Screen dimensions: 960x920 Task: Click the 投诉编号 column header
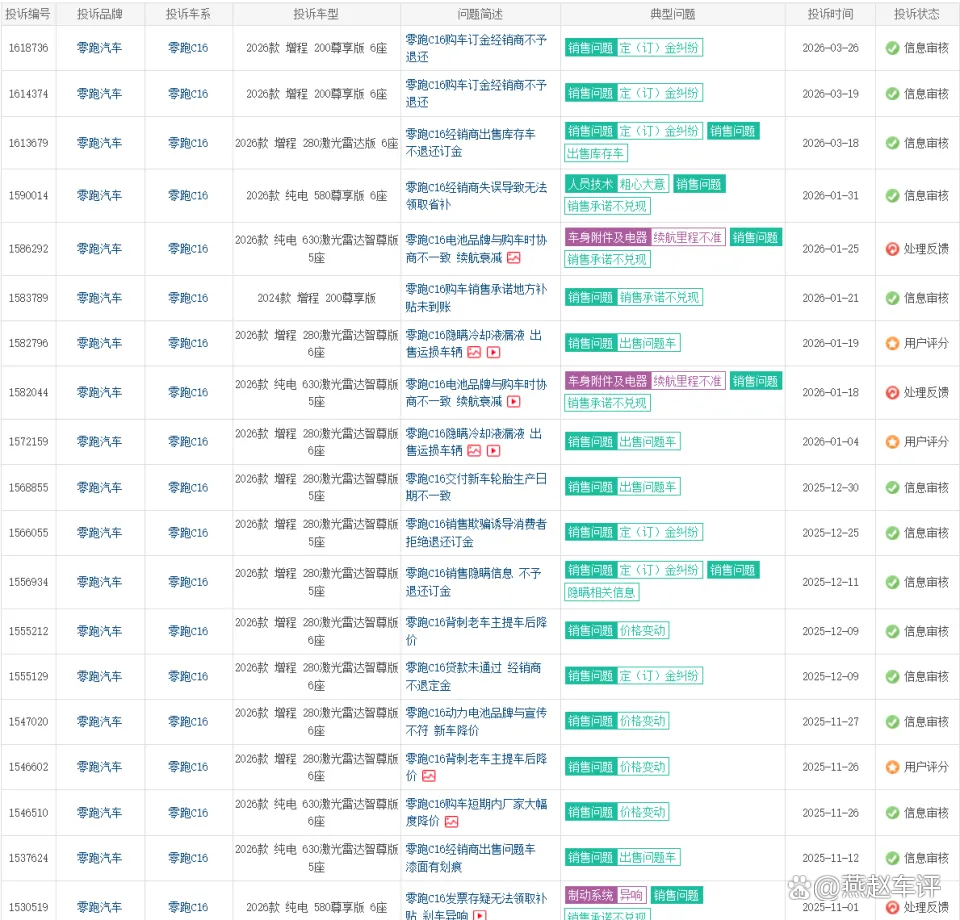(x=28, y=14)
